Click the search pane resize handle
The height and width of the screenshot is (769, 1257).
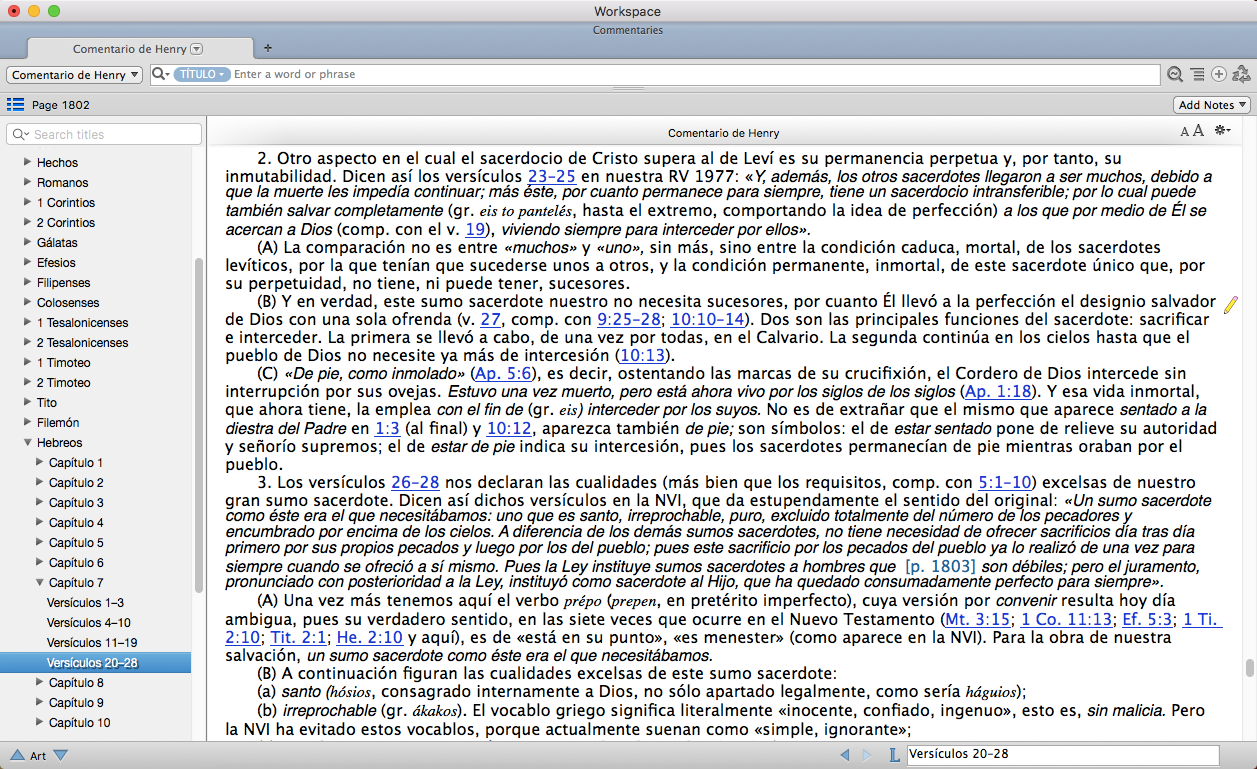point(628,90)
